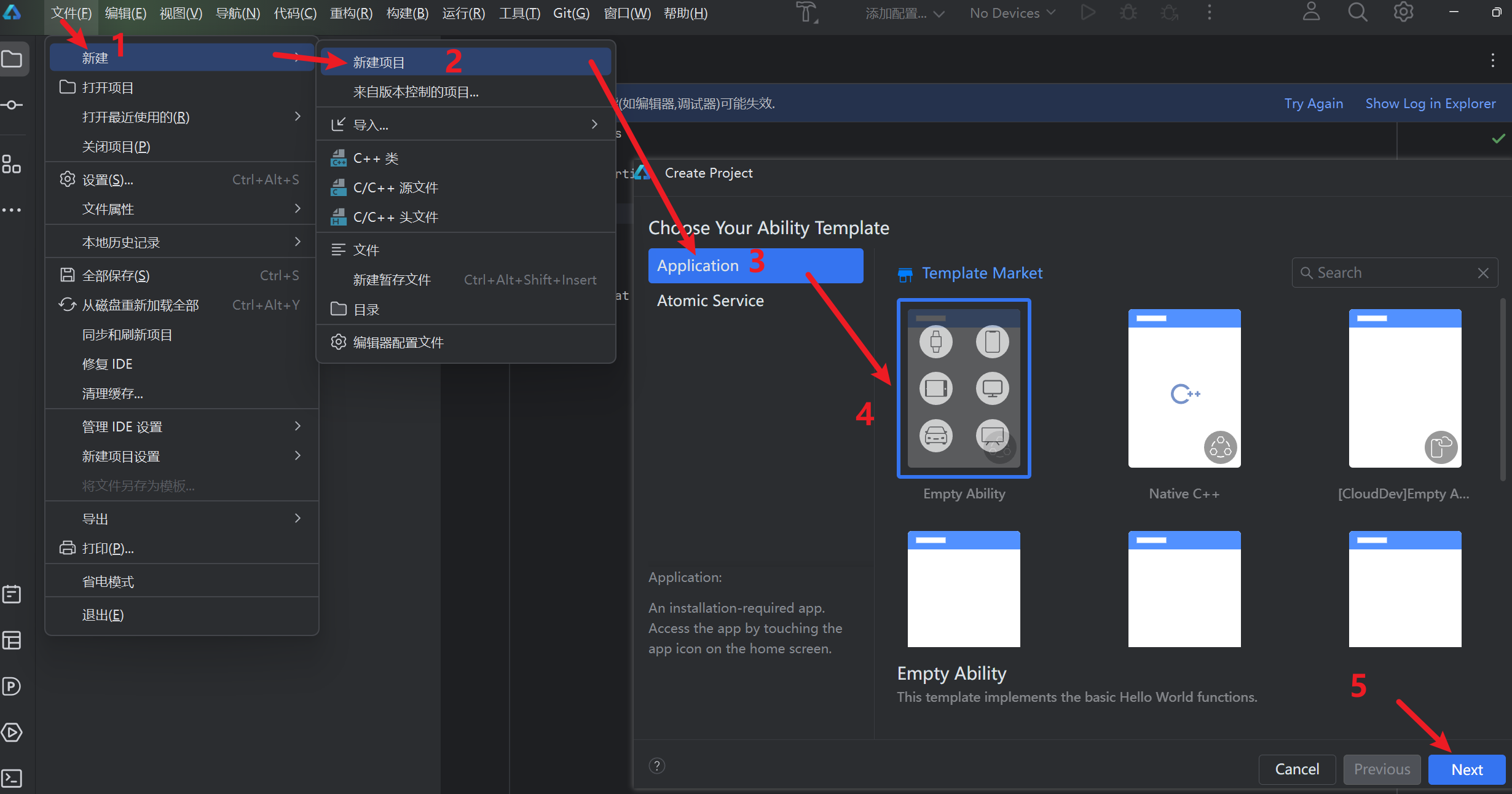This screenshot has height=794, width=1512.
Task: Open the Terminal panel sidebar icon
Action: click(x=12, y=778)
